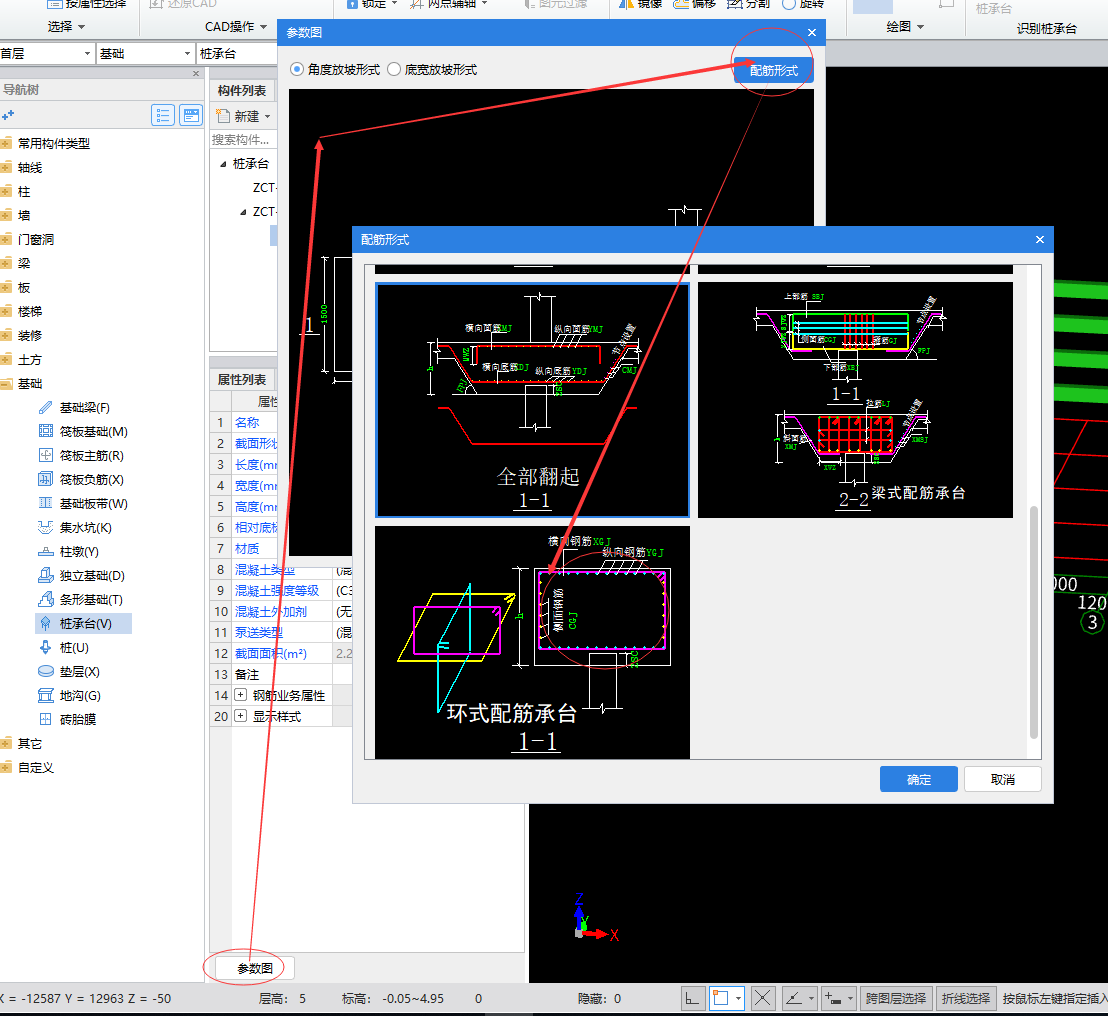Open the 新建 dropdown arrow
This screenshot has height=1016, width=1108.
[x=268, y=117]
